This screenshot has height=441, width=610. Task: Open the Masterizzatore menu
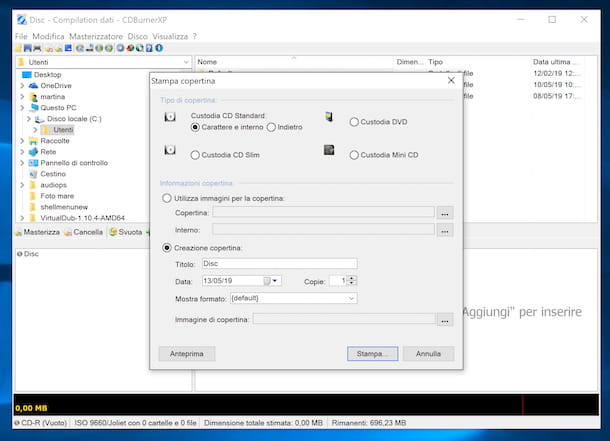pos(95,36)
